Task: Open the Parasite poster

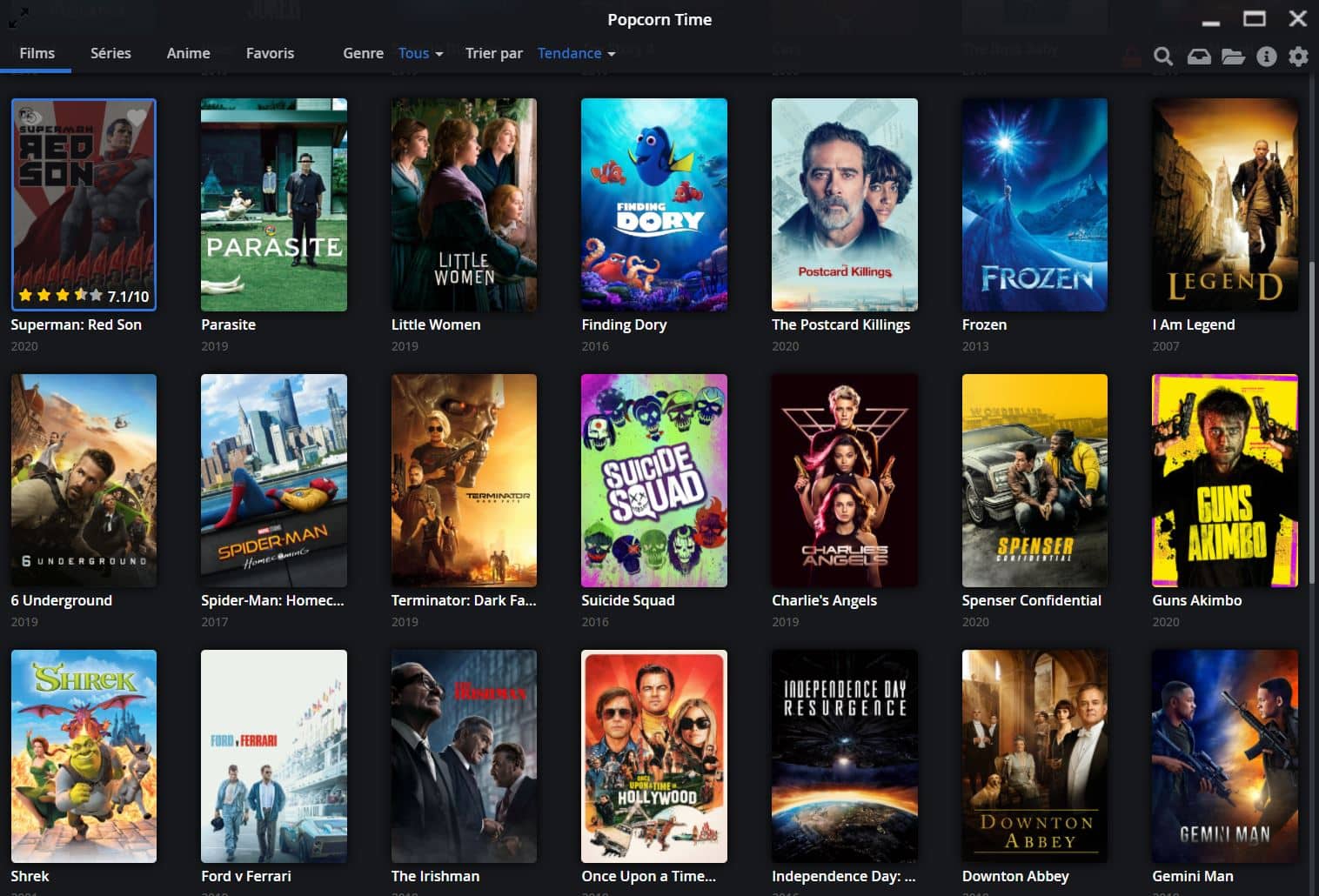Action: click(274, 204)
